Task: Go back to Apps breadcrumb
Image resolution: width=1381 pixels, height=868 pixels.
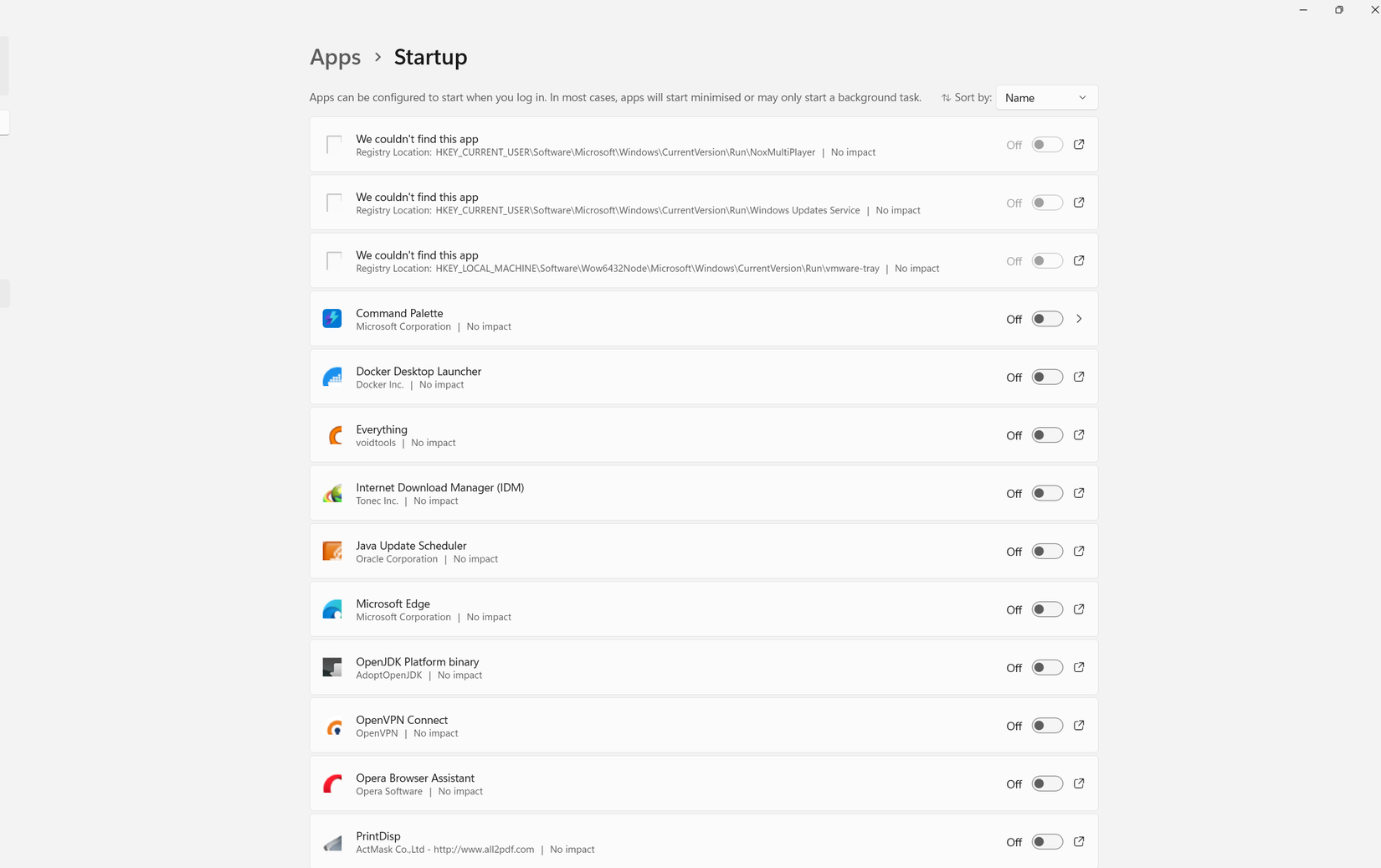Action: pos(335,57)
